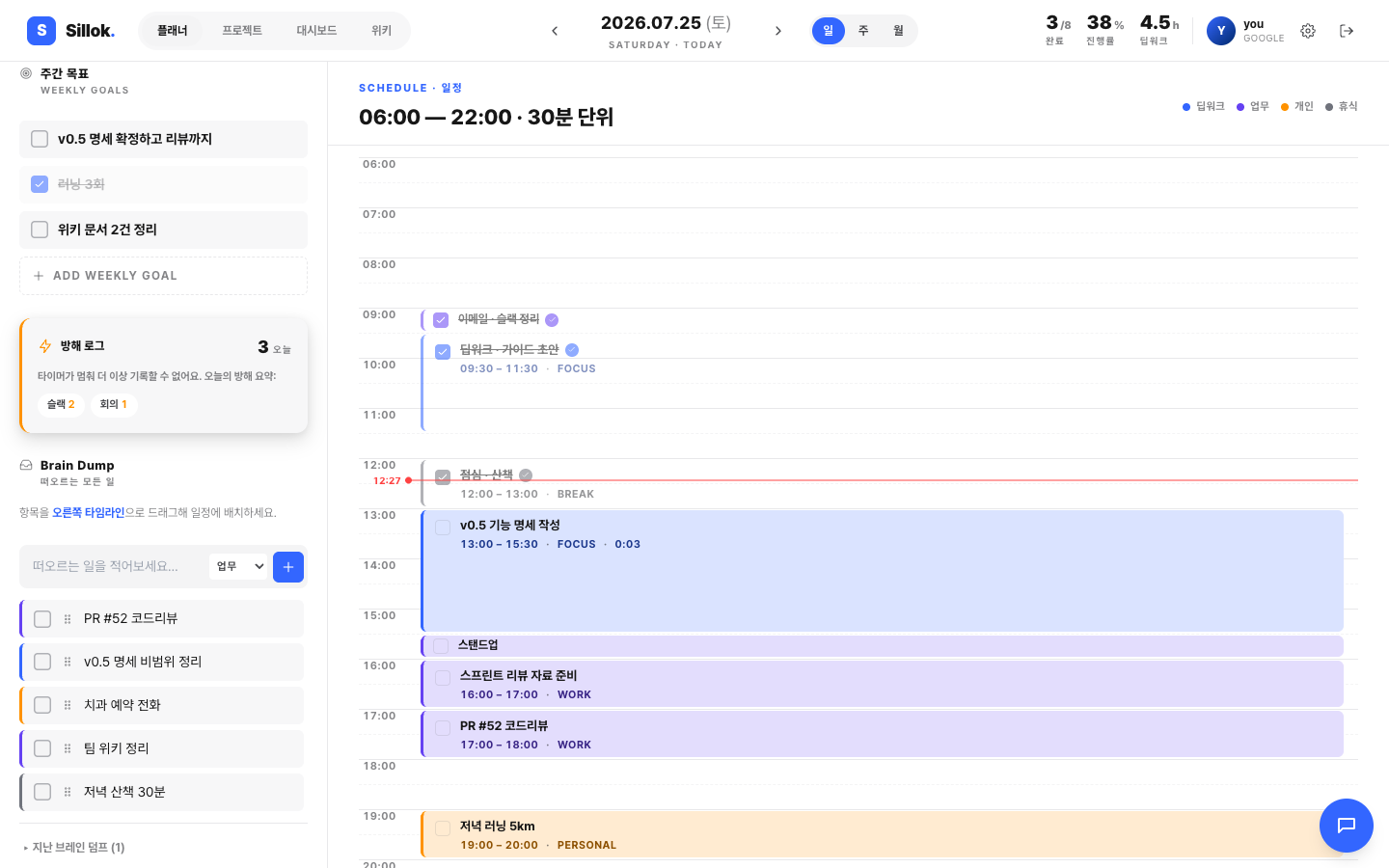The height and width of the screenshot is (868, 1389).
Task: Check the v0.5 기능 명세 작성 schedule block
Action: pyautogui.click(x=443, y=528)
